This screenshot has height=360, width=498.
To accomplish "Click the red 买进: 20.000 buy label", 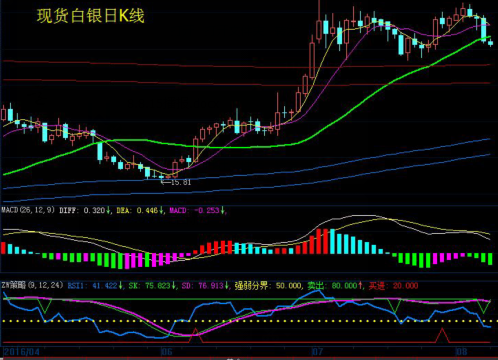I will tap(393, 286).
